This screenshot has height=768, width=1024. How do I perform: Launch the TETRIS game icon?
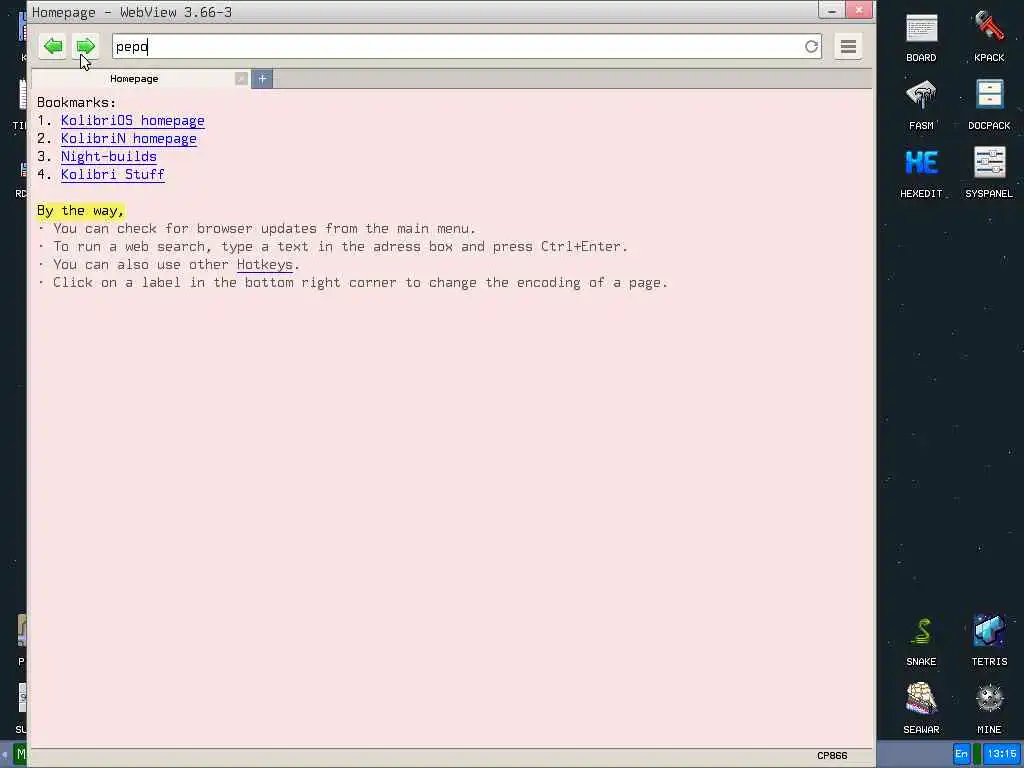(x=989, y=641)
